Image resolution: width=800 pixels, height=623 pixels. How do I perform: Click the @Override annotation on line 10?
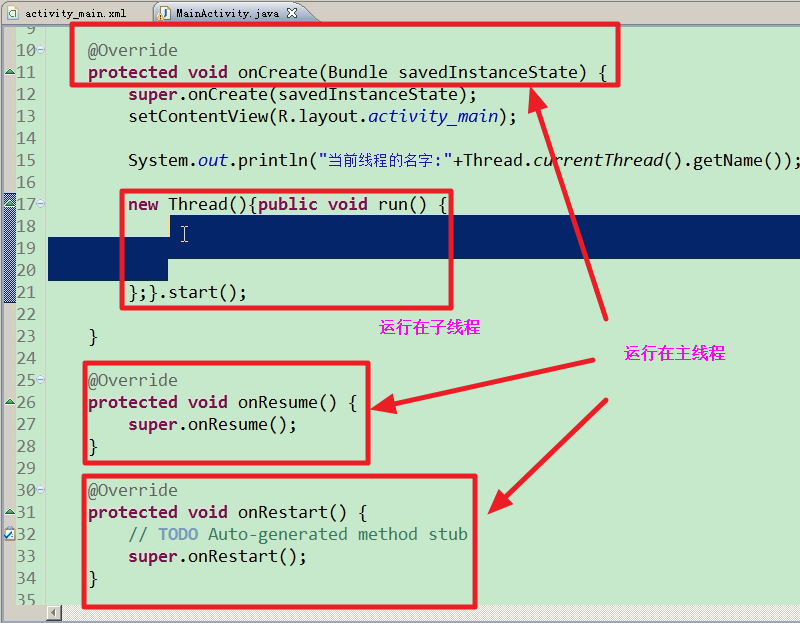point(133,50)
